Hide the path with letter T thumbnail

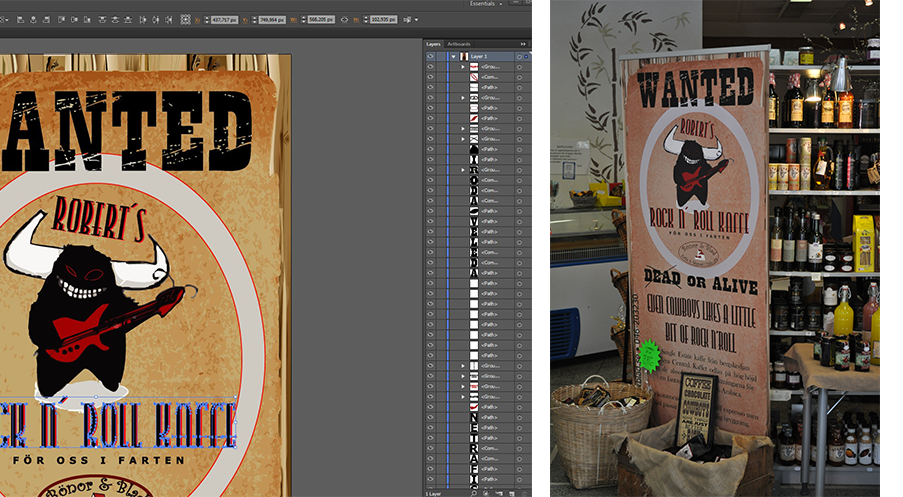430,438
